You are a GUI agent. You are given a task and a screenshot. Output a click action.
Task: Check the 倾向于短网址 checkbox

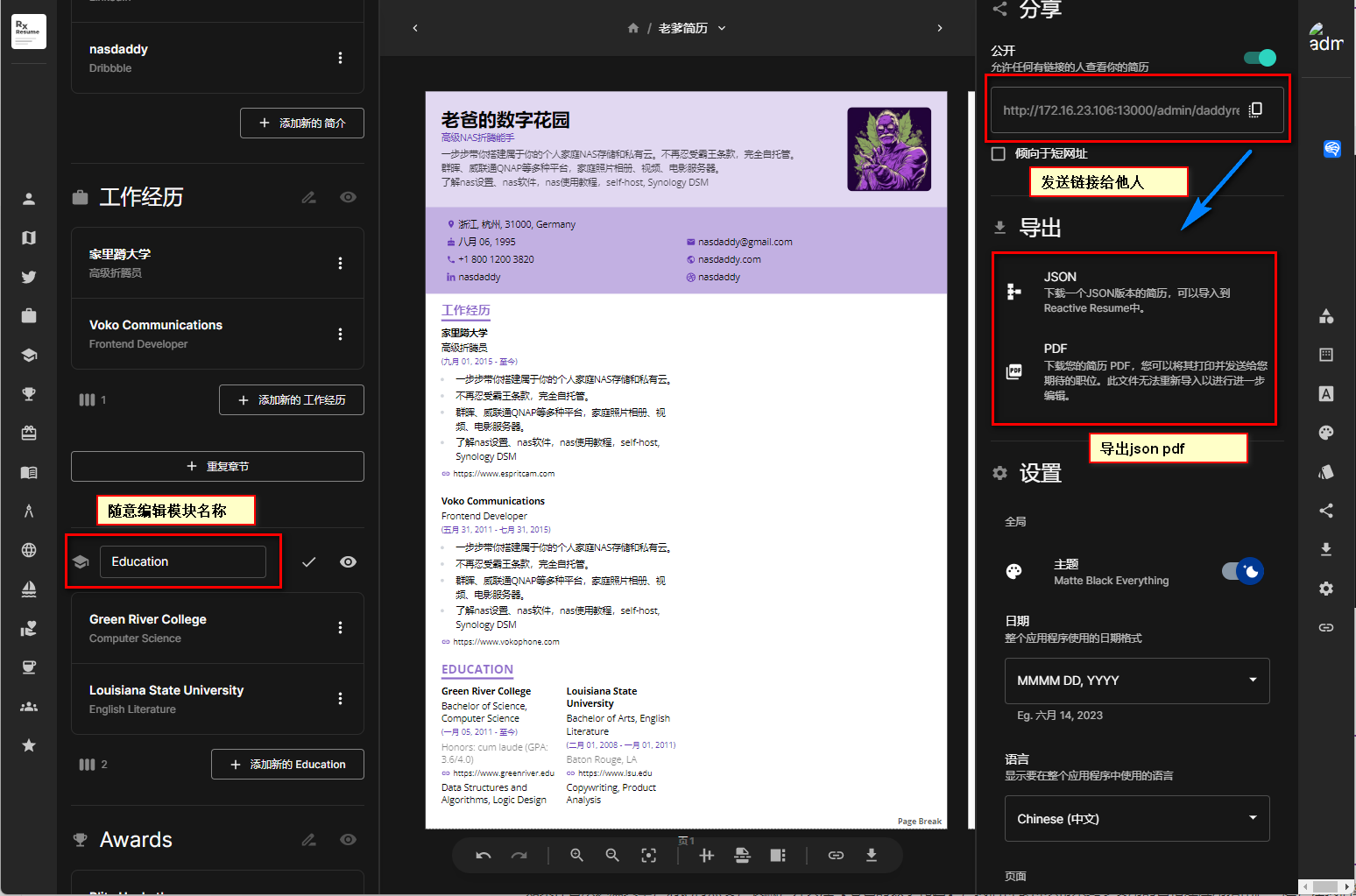pos(998,153)
